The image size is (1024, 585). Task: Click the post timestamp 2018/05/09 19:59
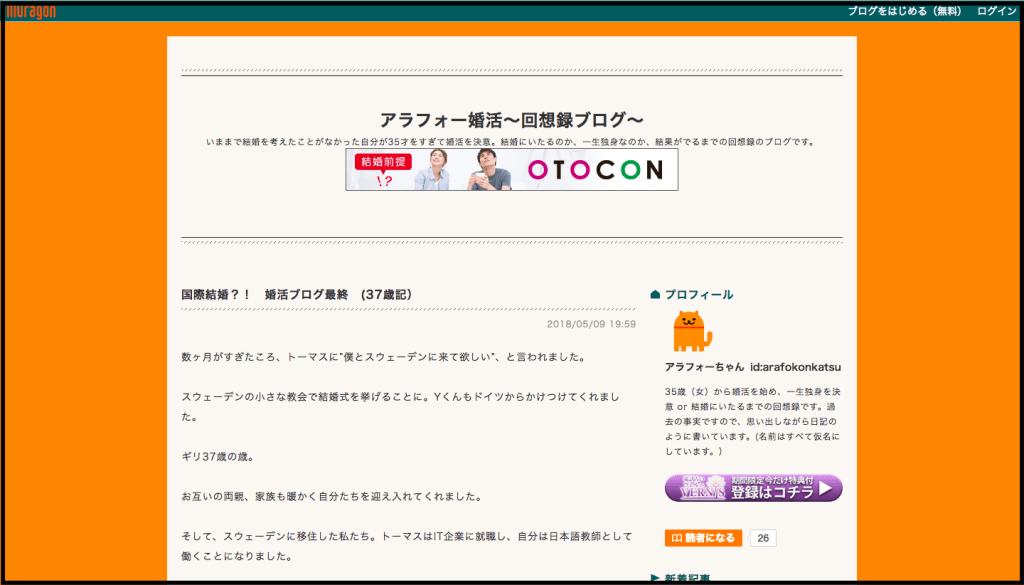[x=591, y=324]
